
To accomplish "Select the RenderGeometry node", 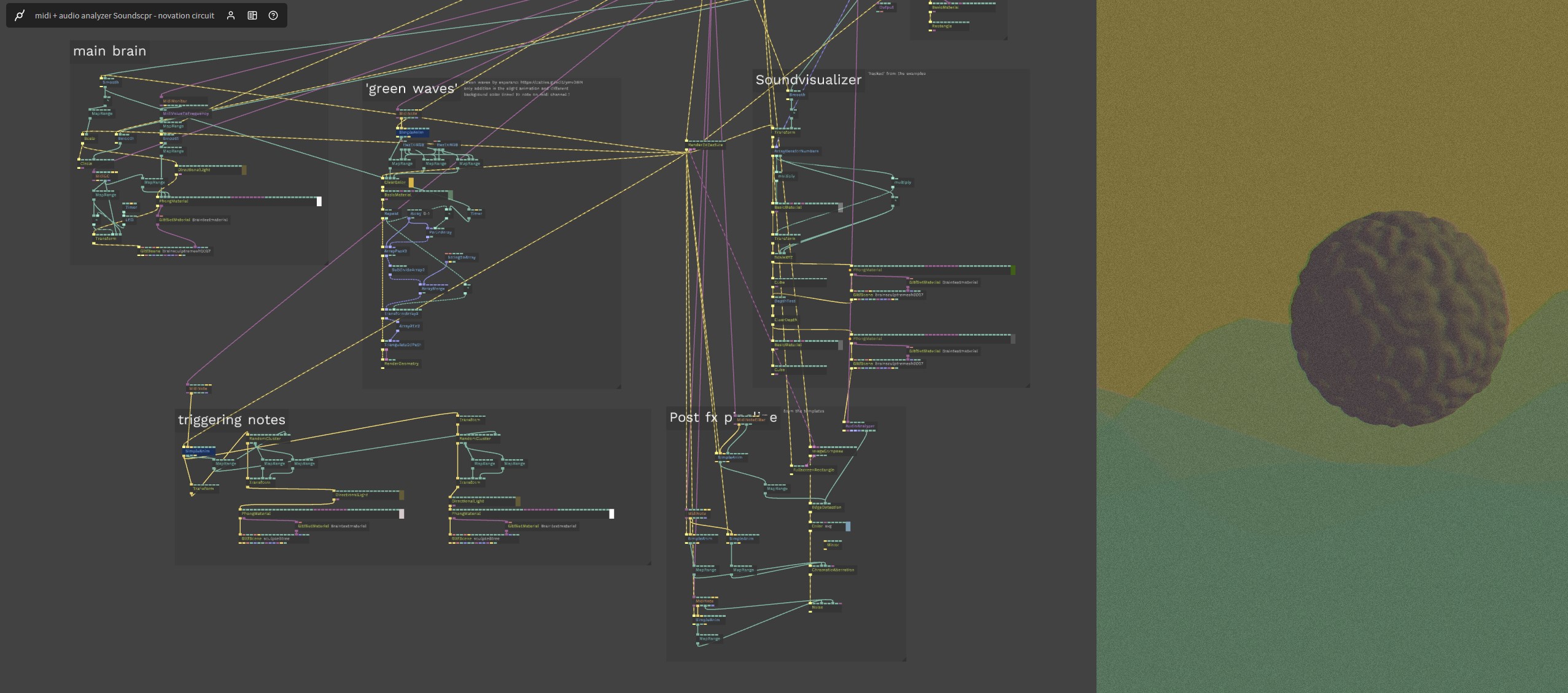I will point(402,363).
